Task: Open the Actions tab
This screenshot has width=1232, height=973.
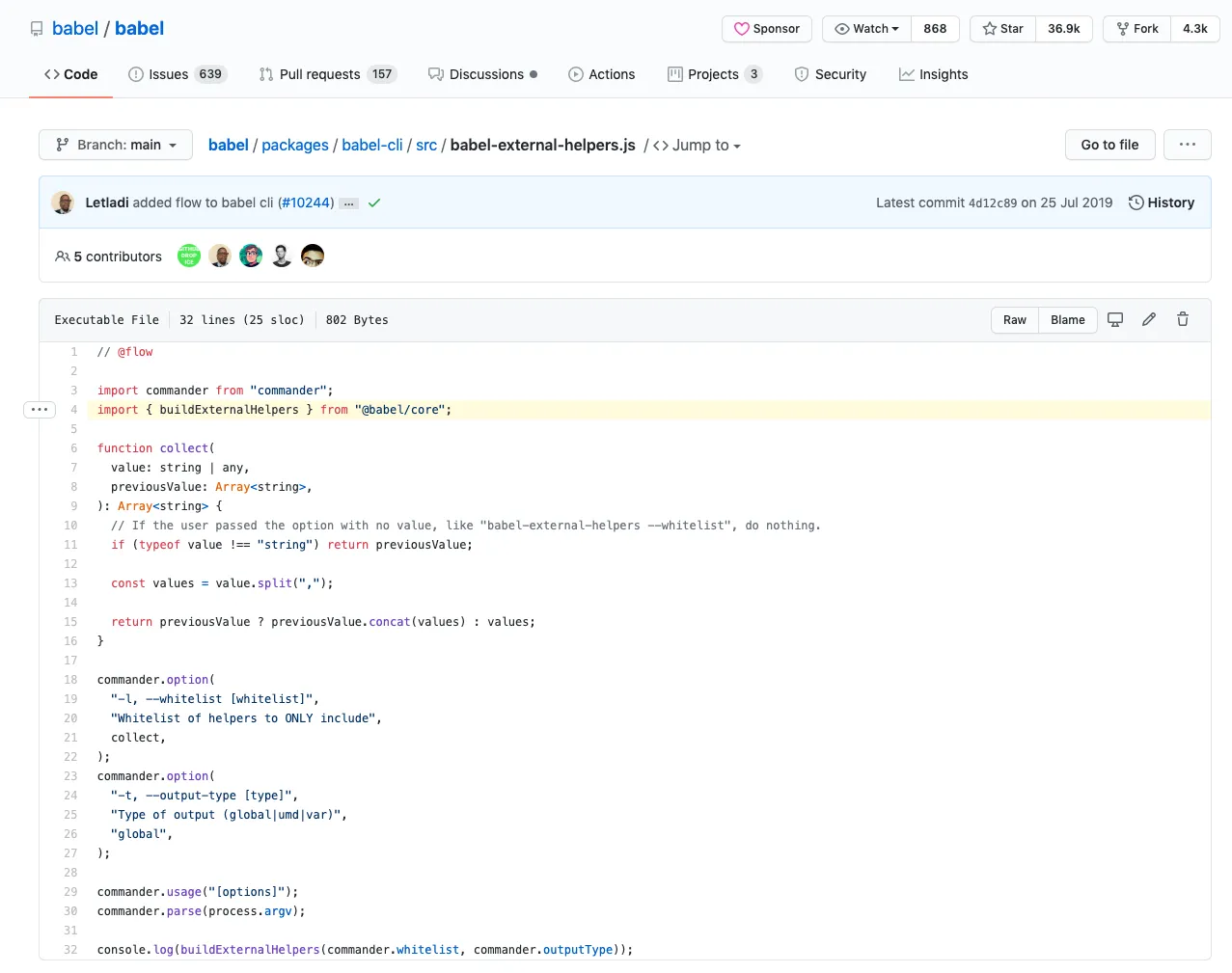Action: 602,74
